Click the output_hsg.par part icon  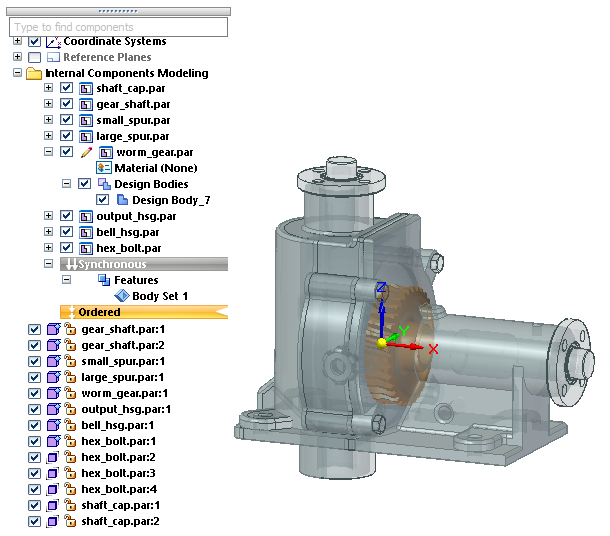click(86, 216)
